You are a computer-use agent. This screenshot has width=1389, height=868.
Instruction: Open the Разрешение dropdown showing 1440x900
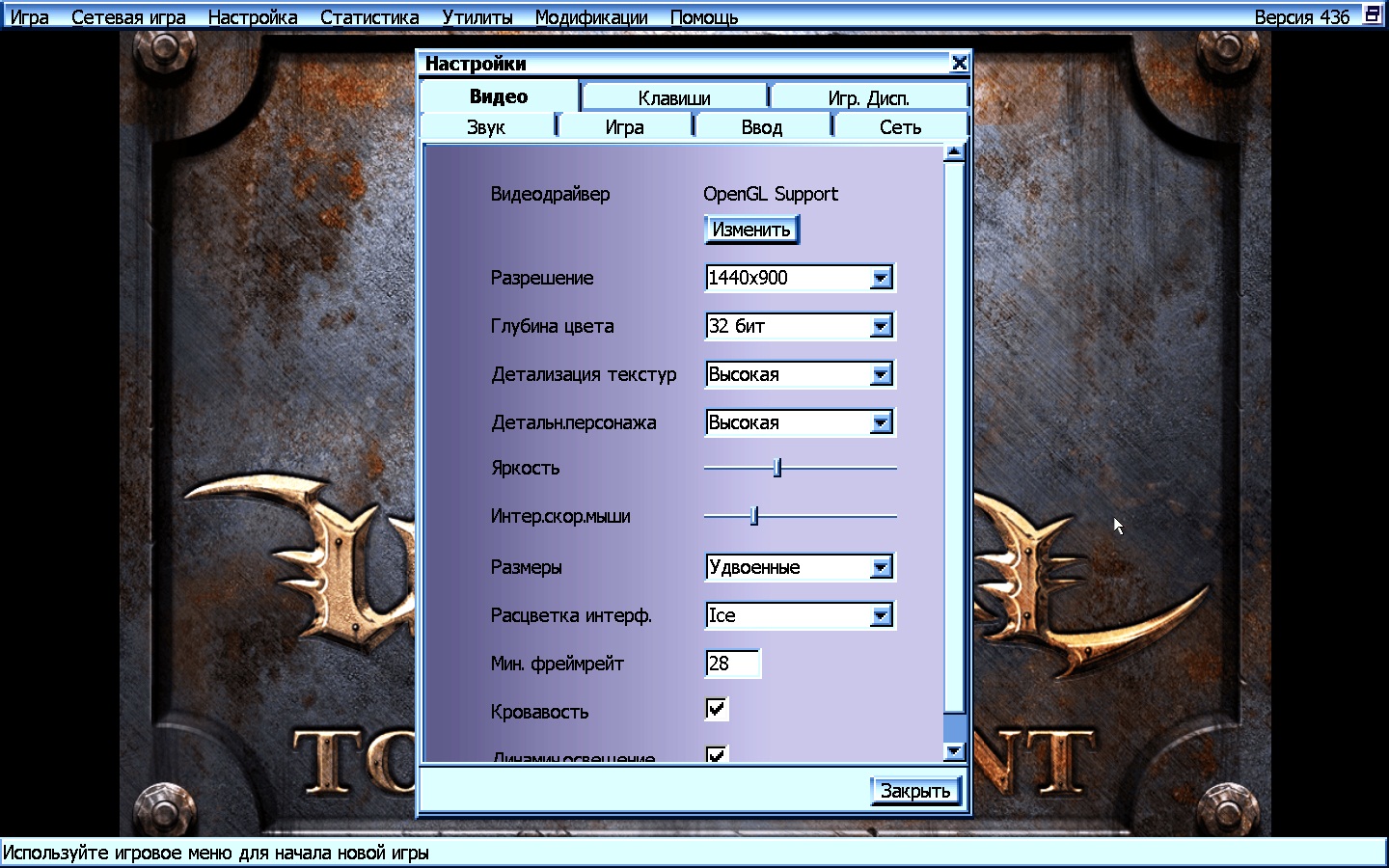(800, 278)
